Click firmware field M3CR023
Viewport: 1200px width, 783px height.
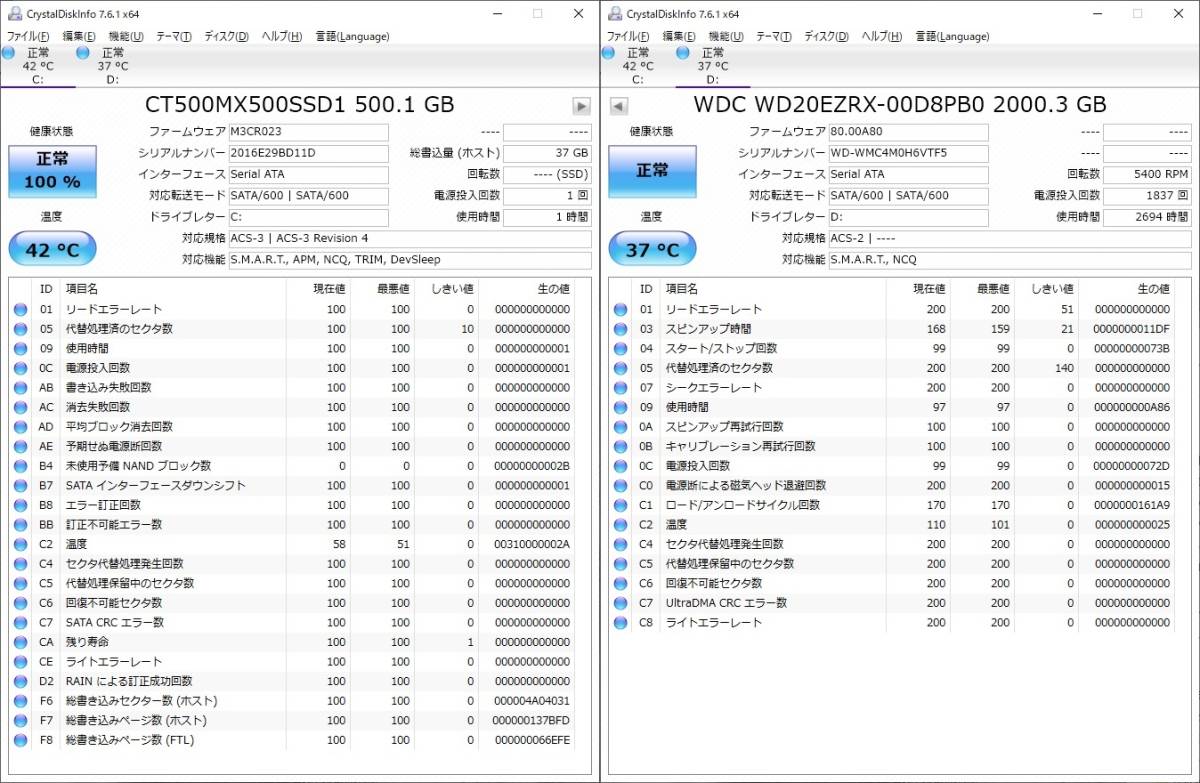[x=308, y=132]
